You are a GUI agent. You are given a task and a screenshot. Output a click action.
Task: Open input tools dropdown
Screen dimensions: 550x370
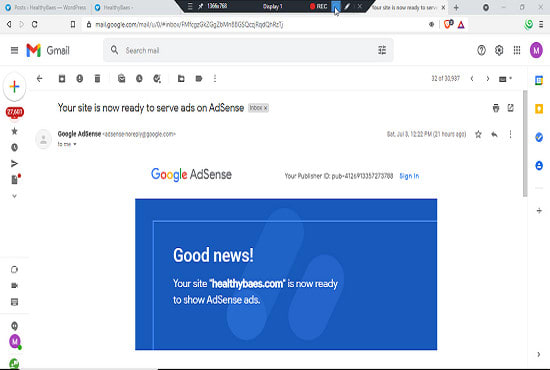pos(505,79)
